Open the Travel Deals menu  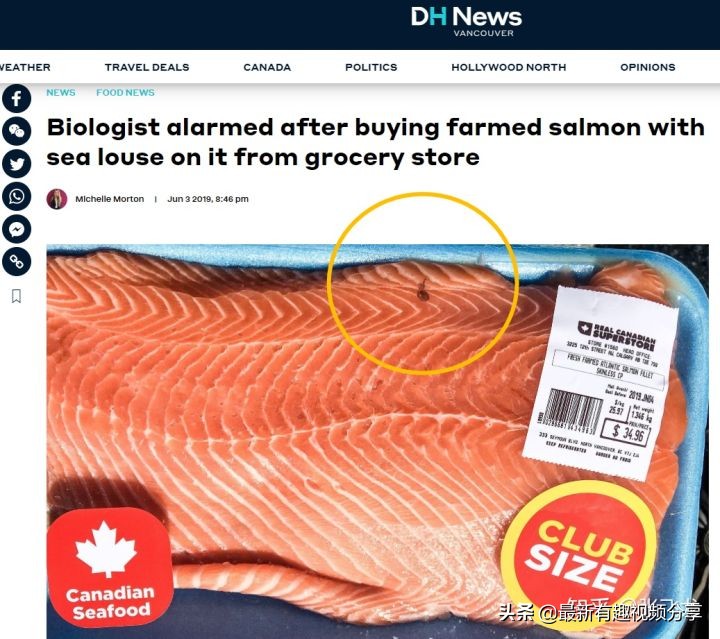pos(147,67)
